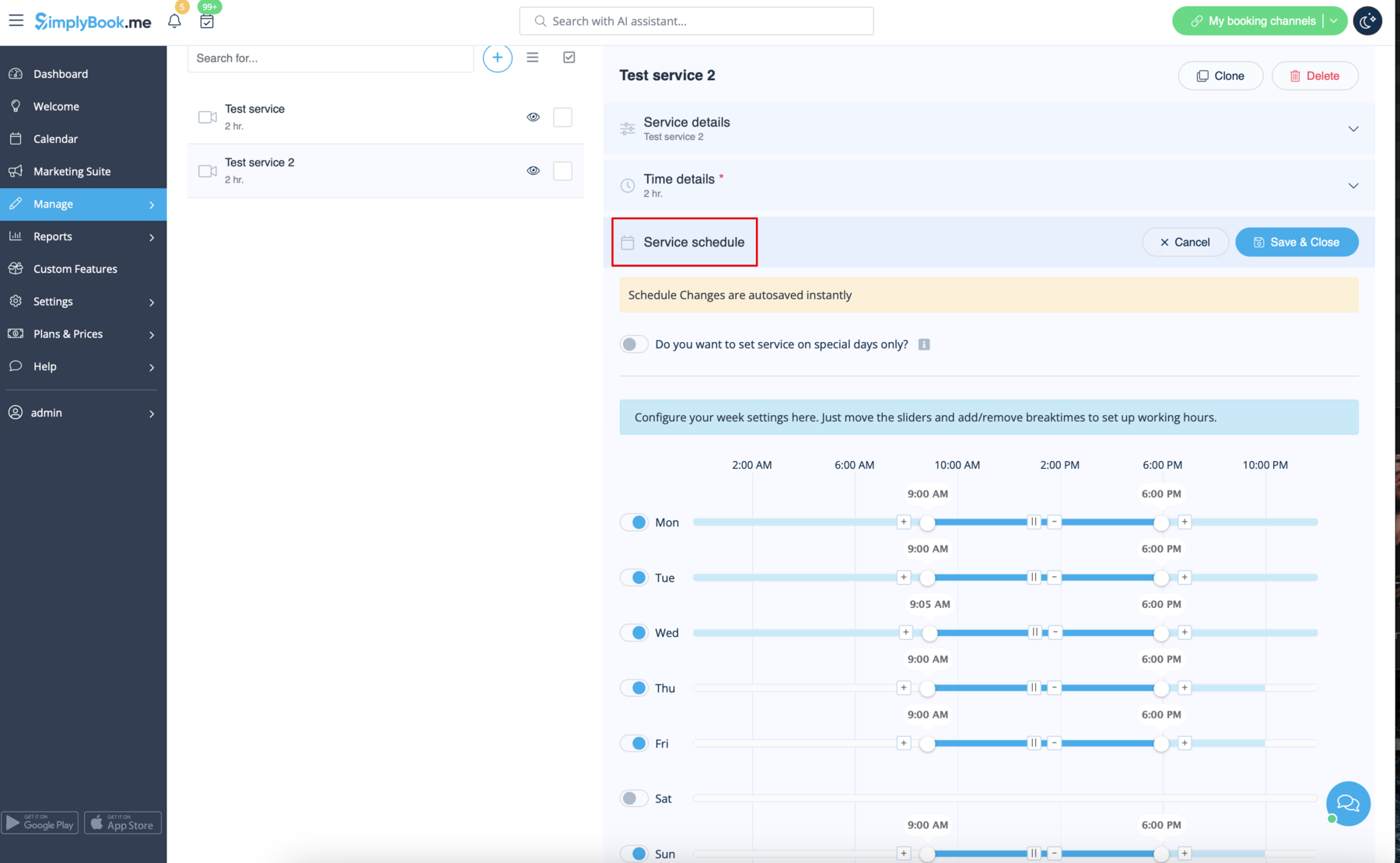Image resolution: width=1400 pixels, height=863 pixels.
Task: Expand Service details section chevron
Action: pos(1353,128)
